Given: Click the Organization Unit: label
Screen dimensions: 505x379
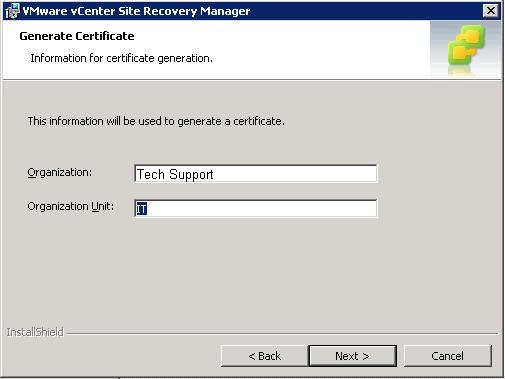Looking at the screenshot, I should (x=71, y=206).
